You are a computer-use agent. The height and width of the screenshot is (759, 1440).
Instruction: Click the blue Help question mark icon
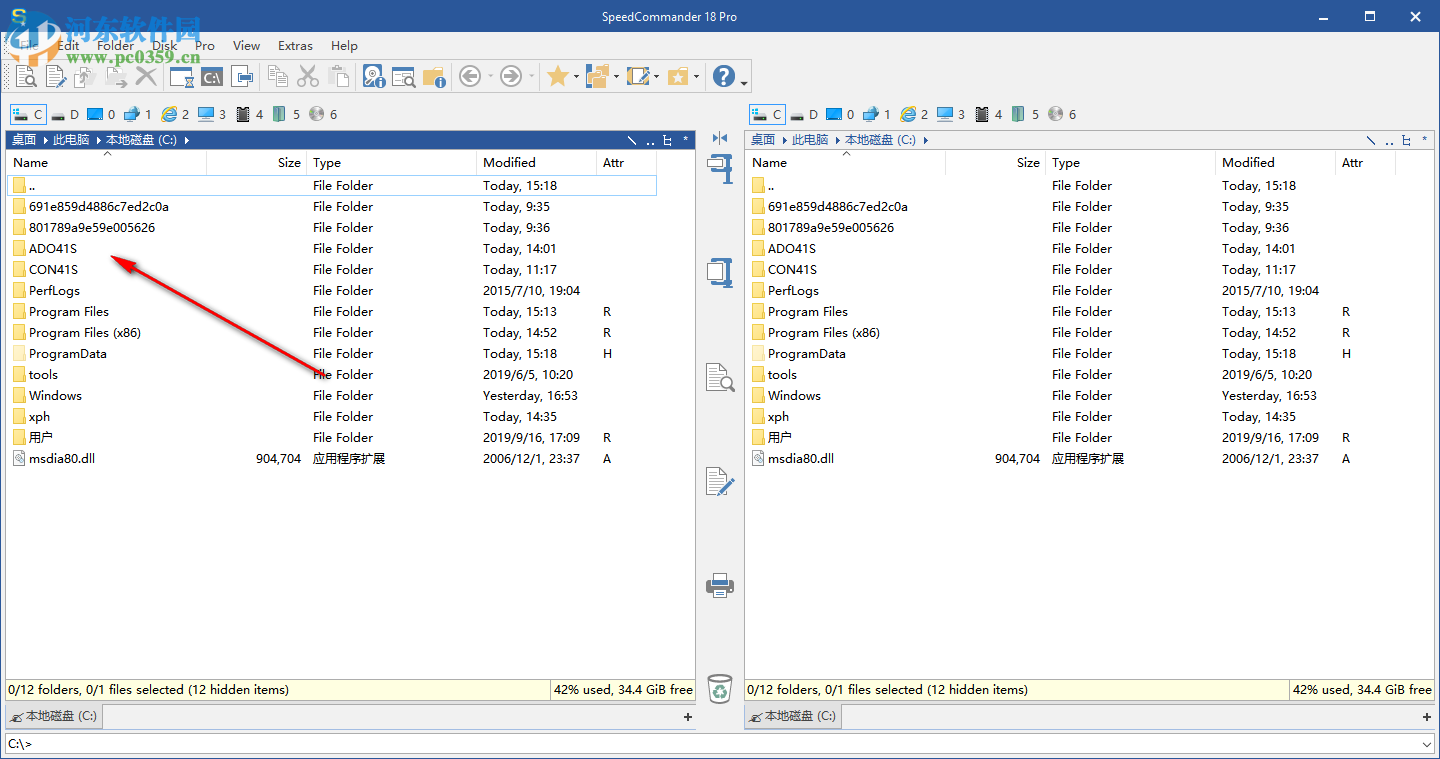click(x=723, y=77)
